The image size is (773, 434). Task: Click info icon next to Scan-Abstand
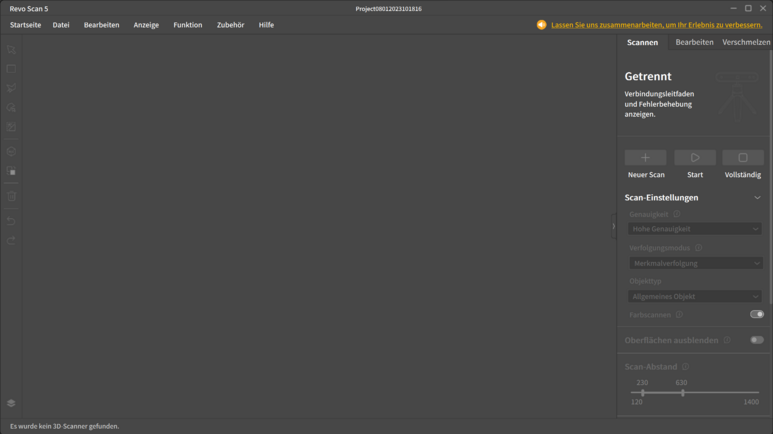coord(686,367)
